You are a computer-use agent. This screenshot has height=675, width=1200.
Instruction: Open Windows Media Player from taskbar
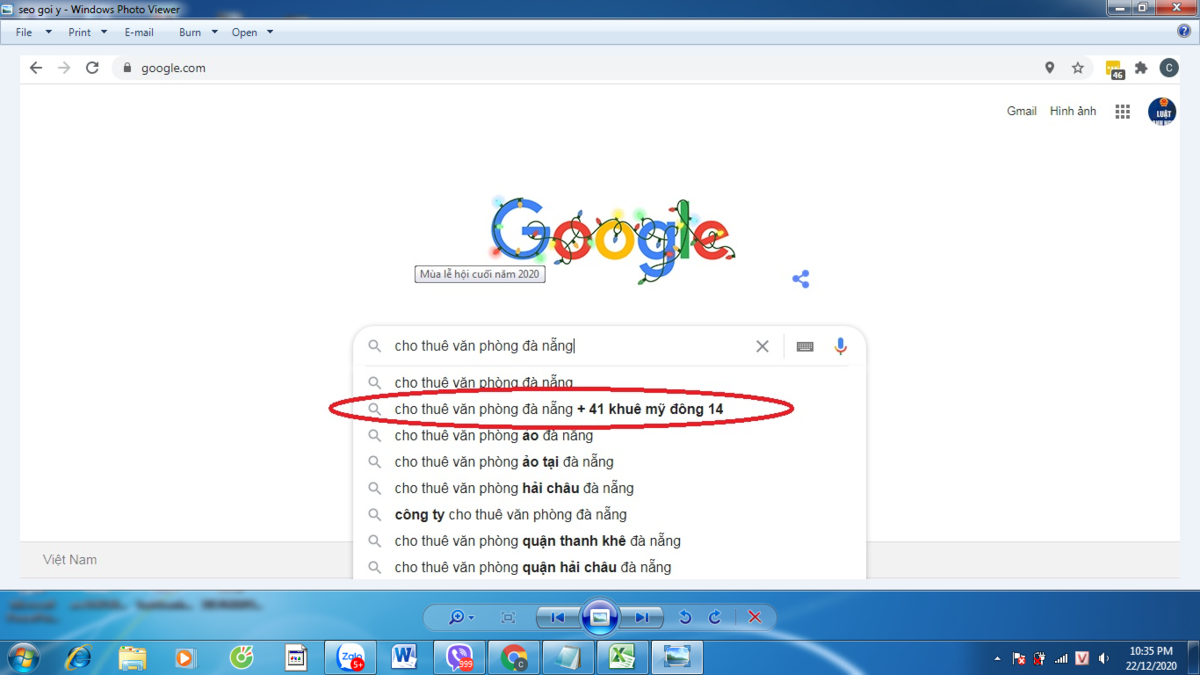click(x=186, y=658)
